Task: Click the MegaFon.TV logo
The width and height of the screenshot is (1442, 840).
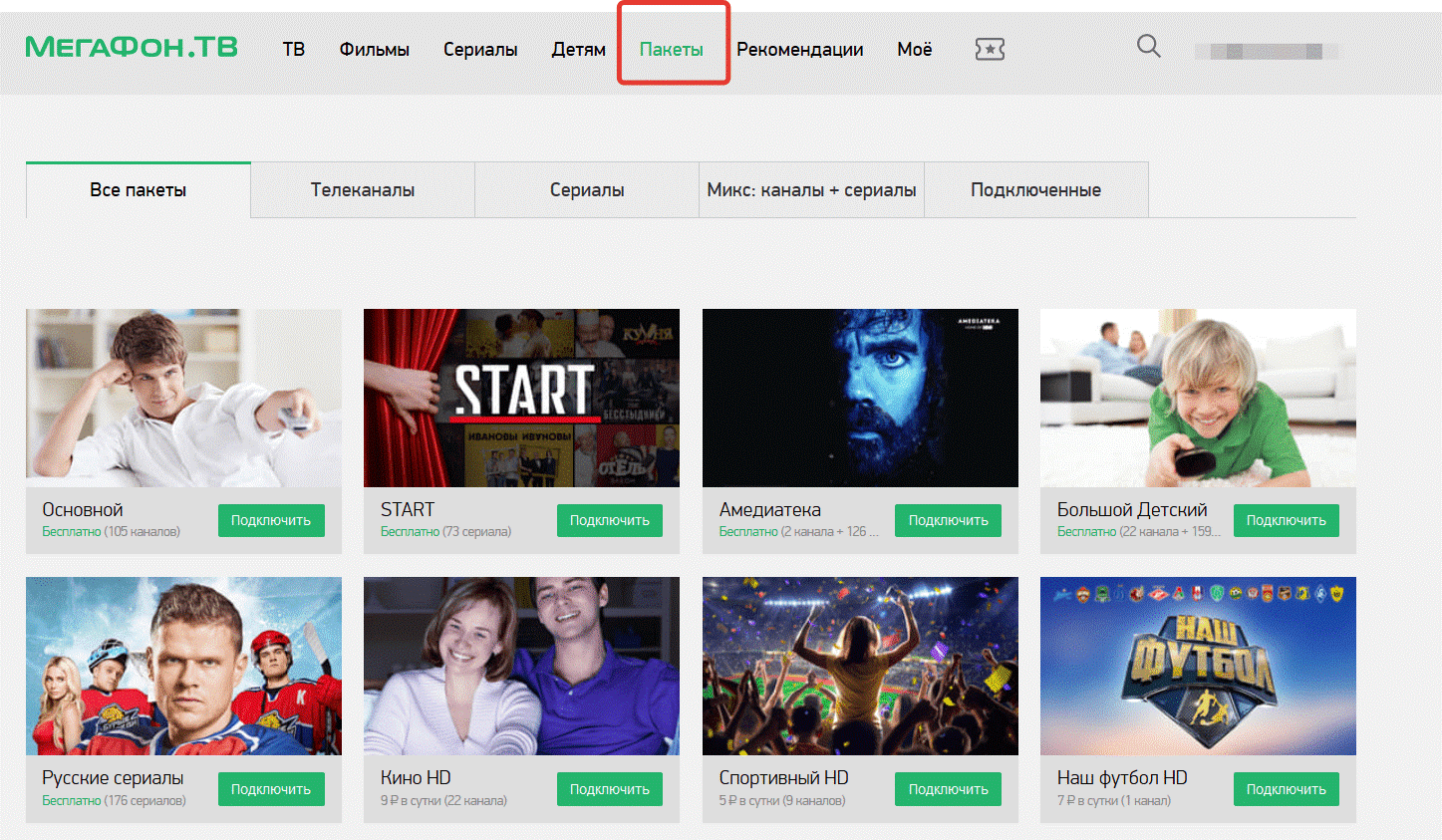Action: [x=132, y=47]
